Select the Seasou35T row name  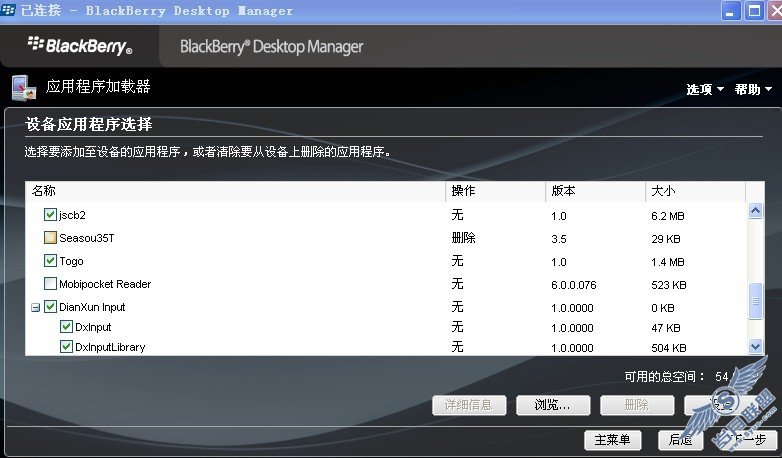87,238
